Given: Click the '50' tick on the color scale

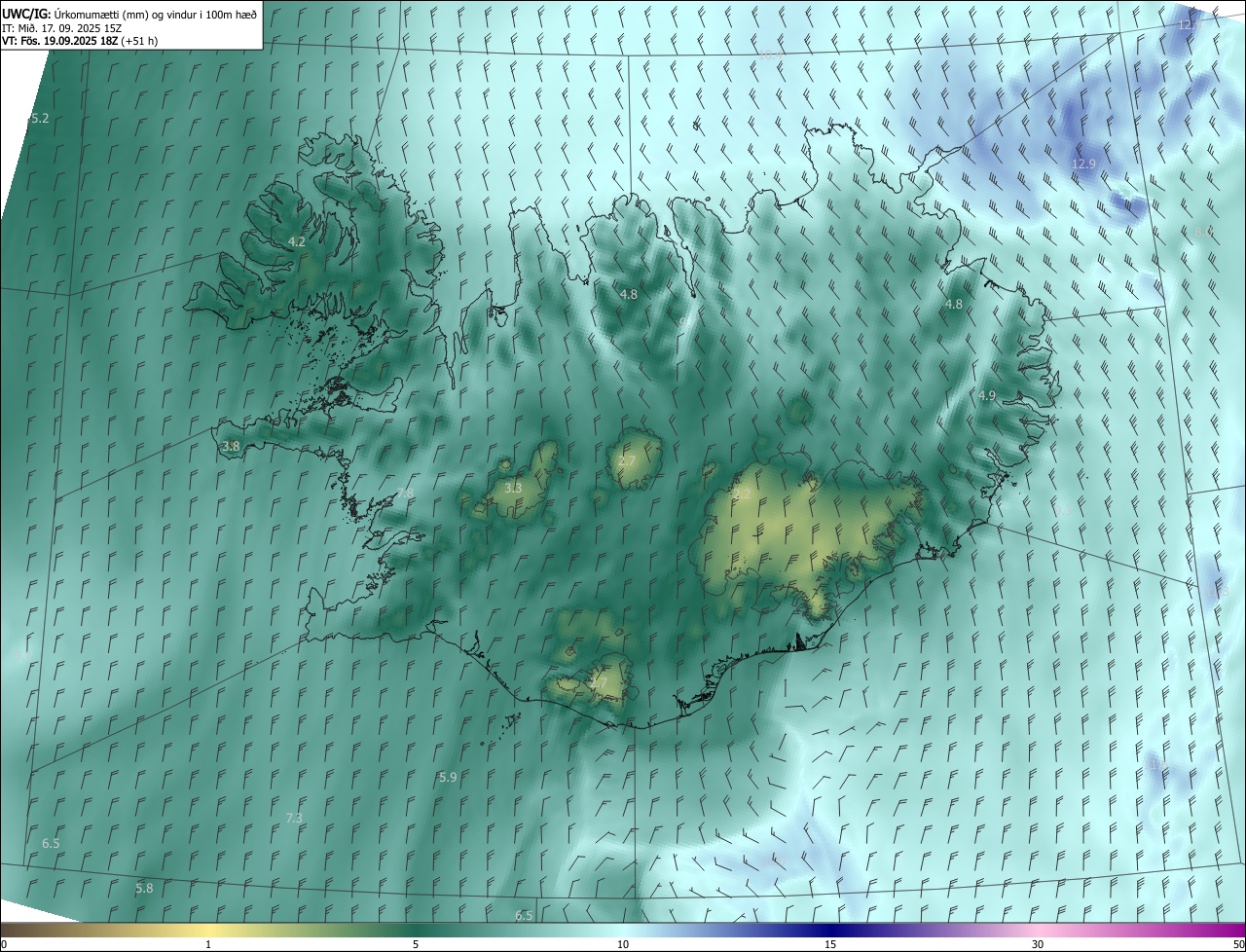Looking at the screenshot, I should point(1238,944).
